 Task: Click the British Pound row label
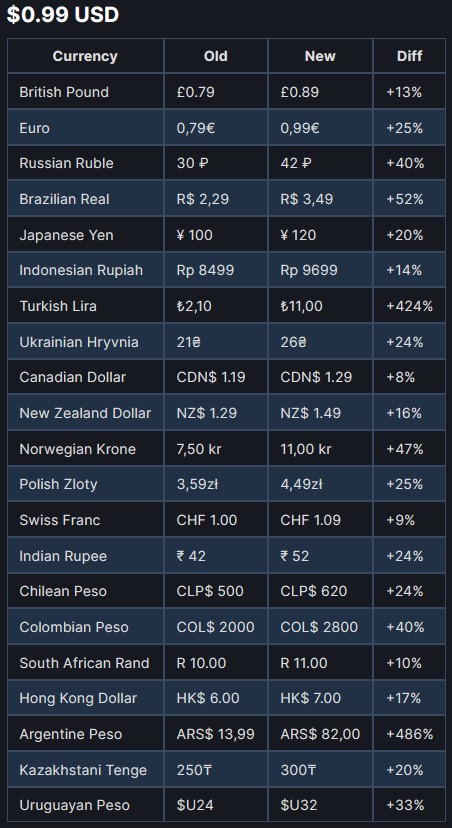(64, 92)
